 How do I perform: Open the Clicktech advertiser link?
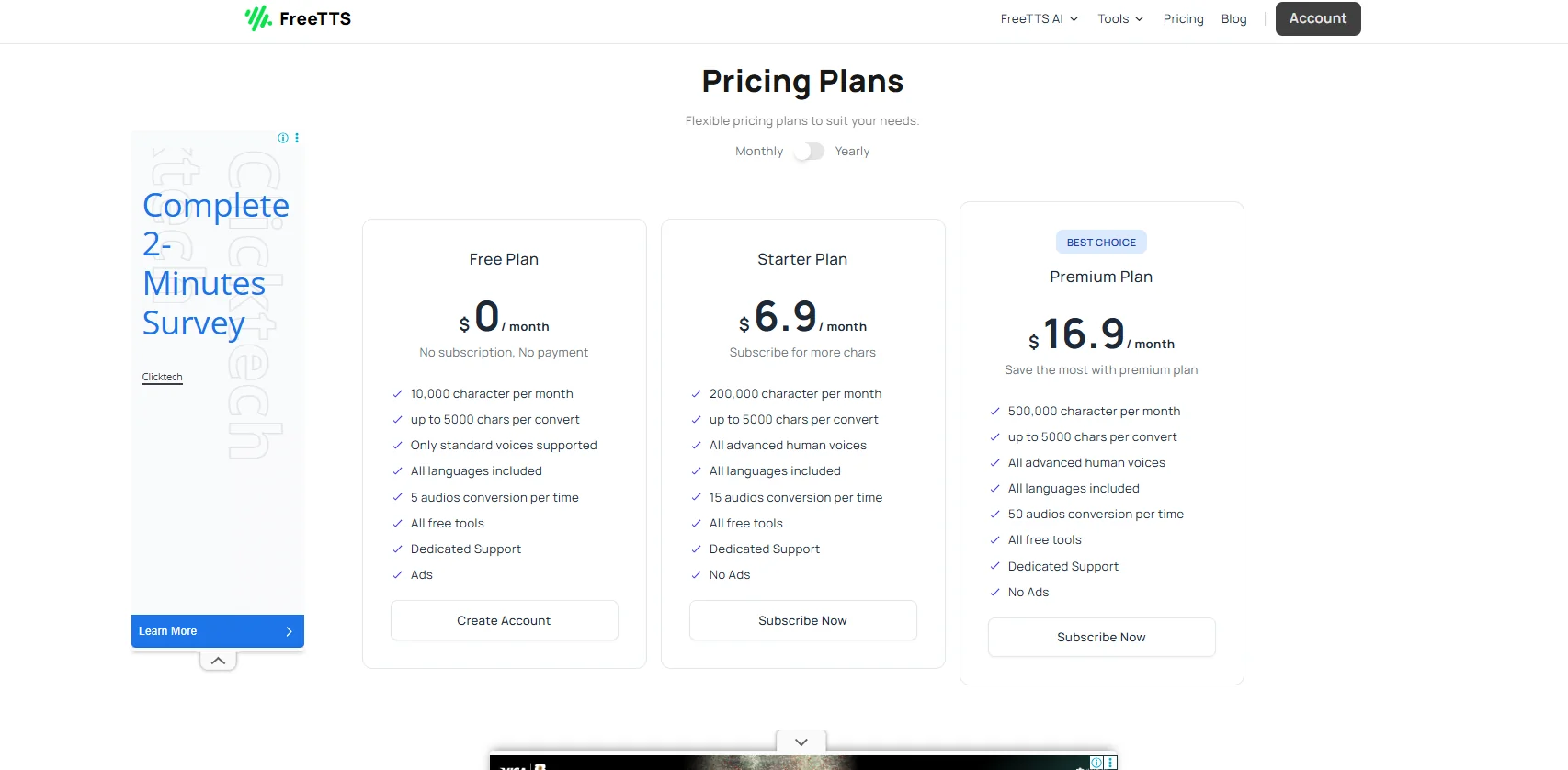pyautogui.click(x=163, y=377)
